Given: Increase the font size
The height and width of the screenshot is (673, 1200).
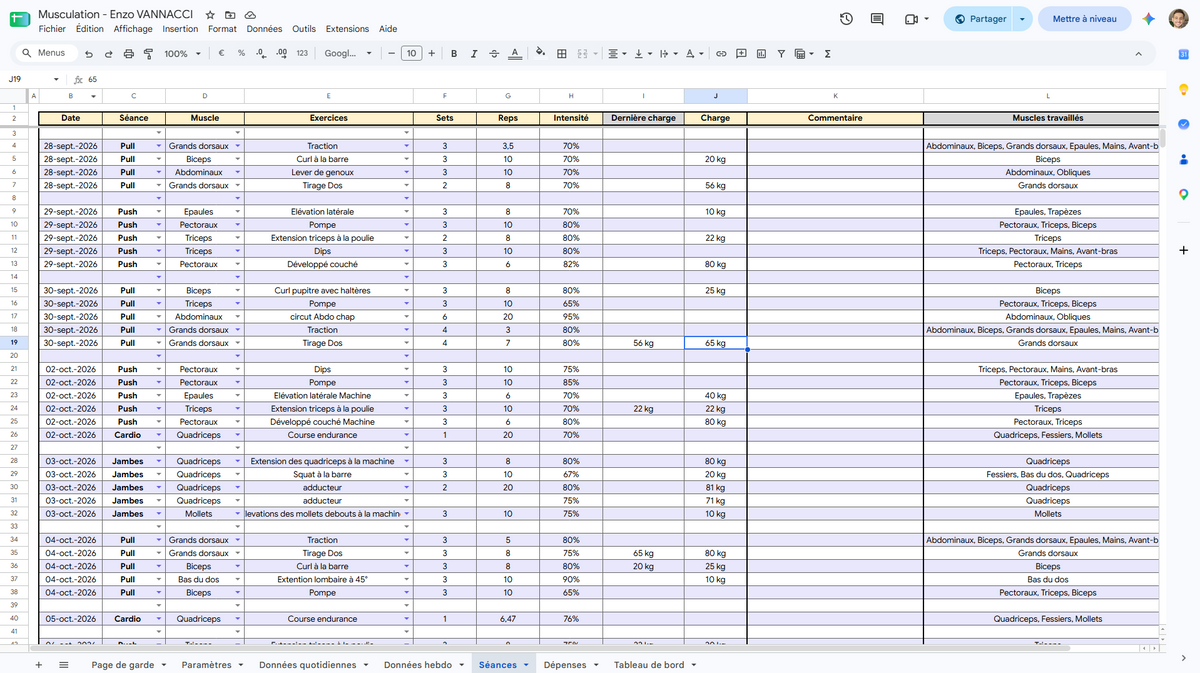Looking at the screenshot, I should pyautogui.click(x=431, y=54).
